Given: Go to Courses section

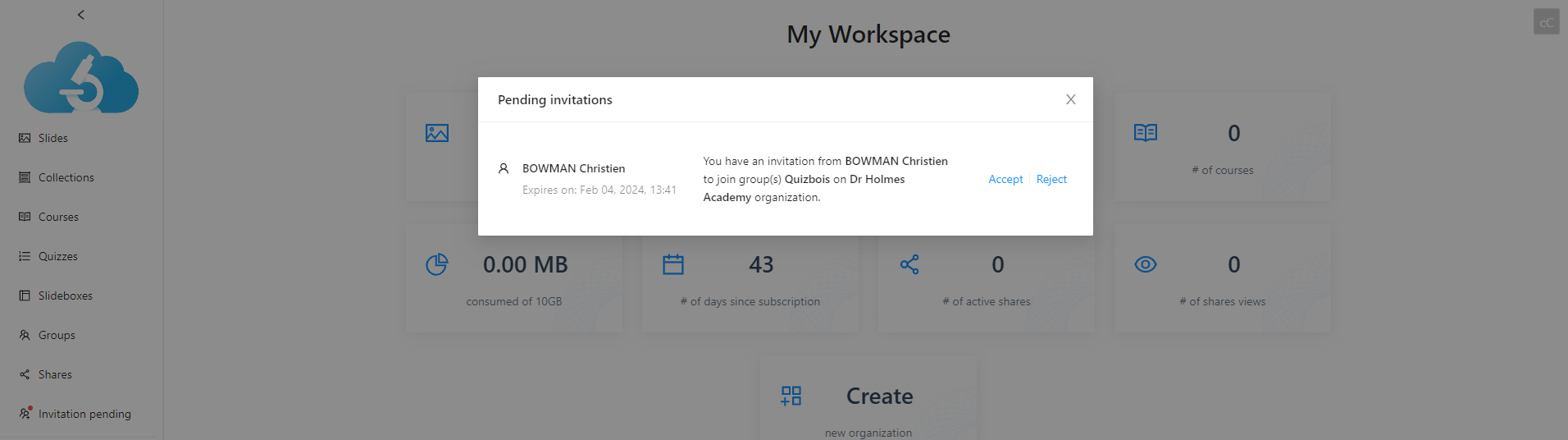Looking at the screenshot, I should pyautogui.click(x=58, y=217).
